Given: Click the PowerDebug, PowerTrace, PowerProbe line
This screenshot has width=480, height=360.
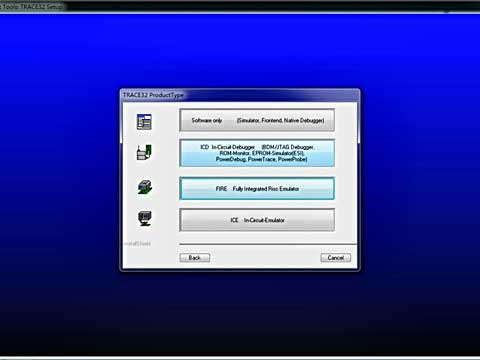Looking at the screenshot, I should point(261,159).
